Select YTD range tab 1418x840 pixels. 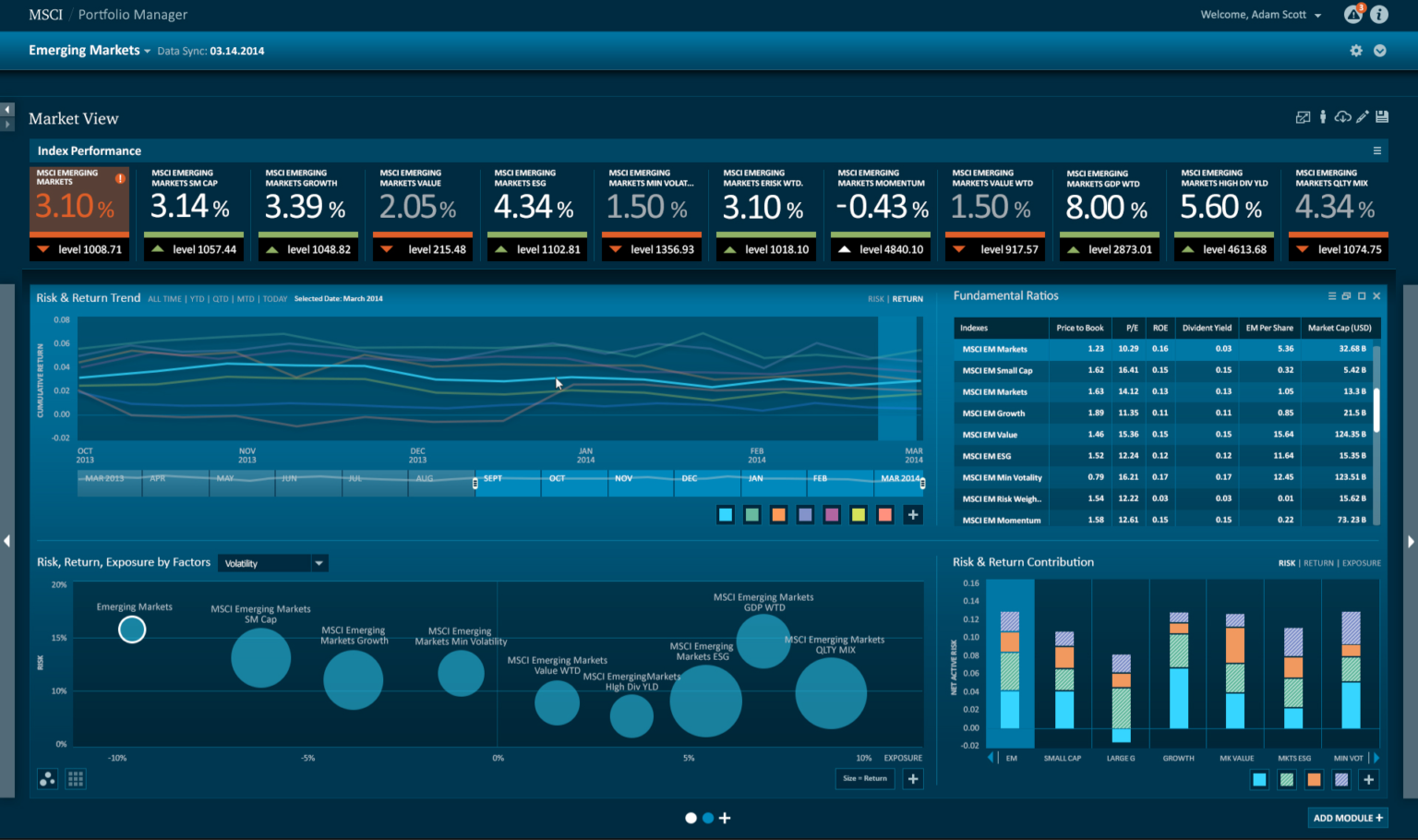(197, 299)
